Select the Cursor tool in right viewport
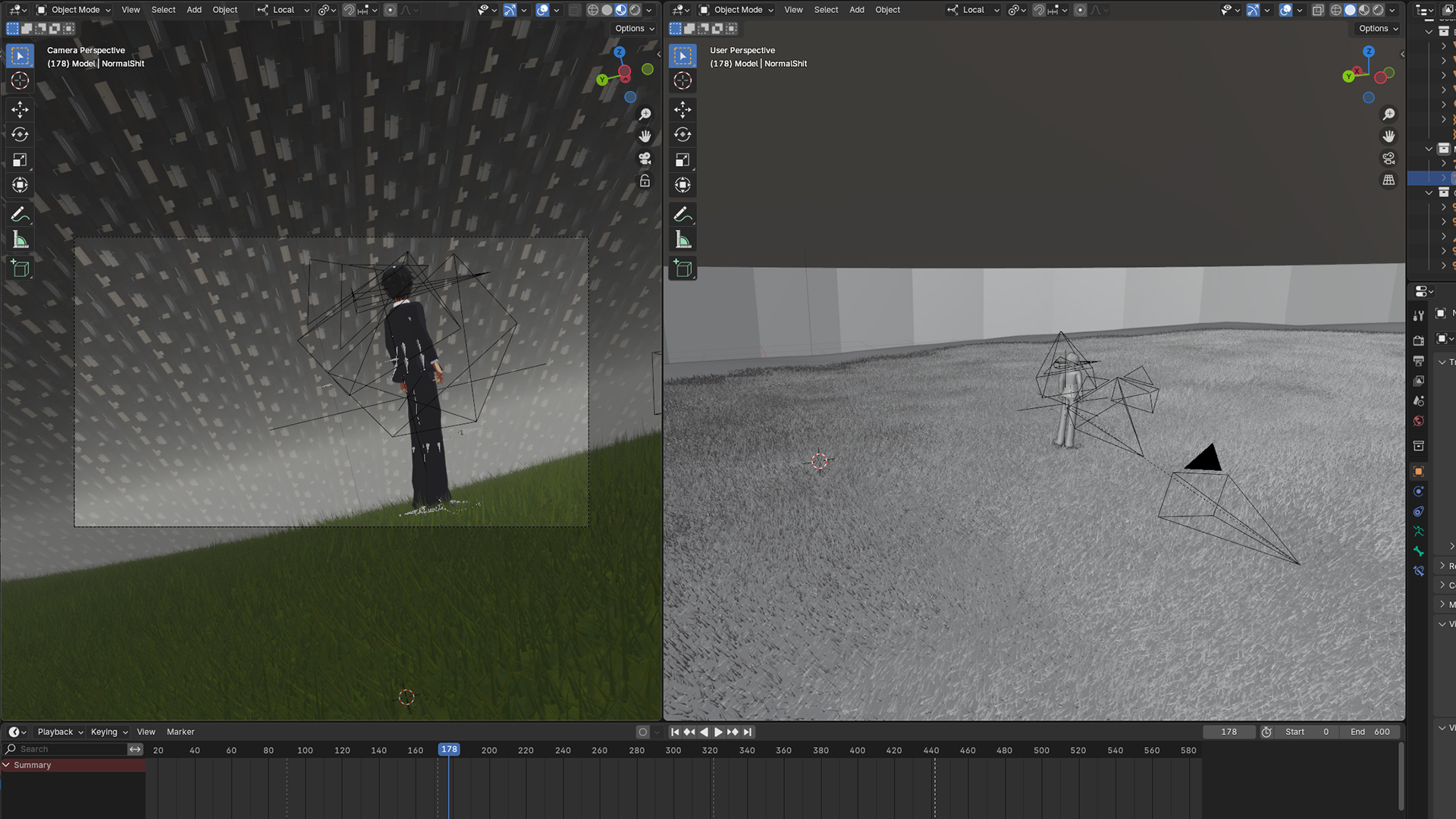This screenshot has width=1456, height=819. click(682, 80)
